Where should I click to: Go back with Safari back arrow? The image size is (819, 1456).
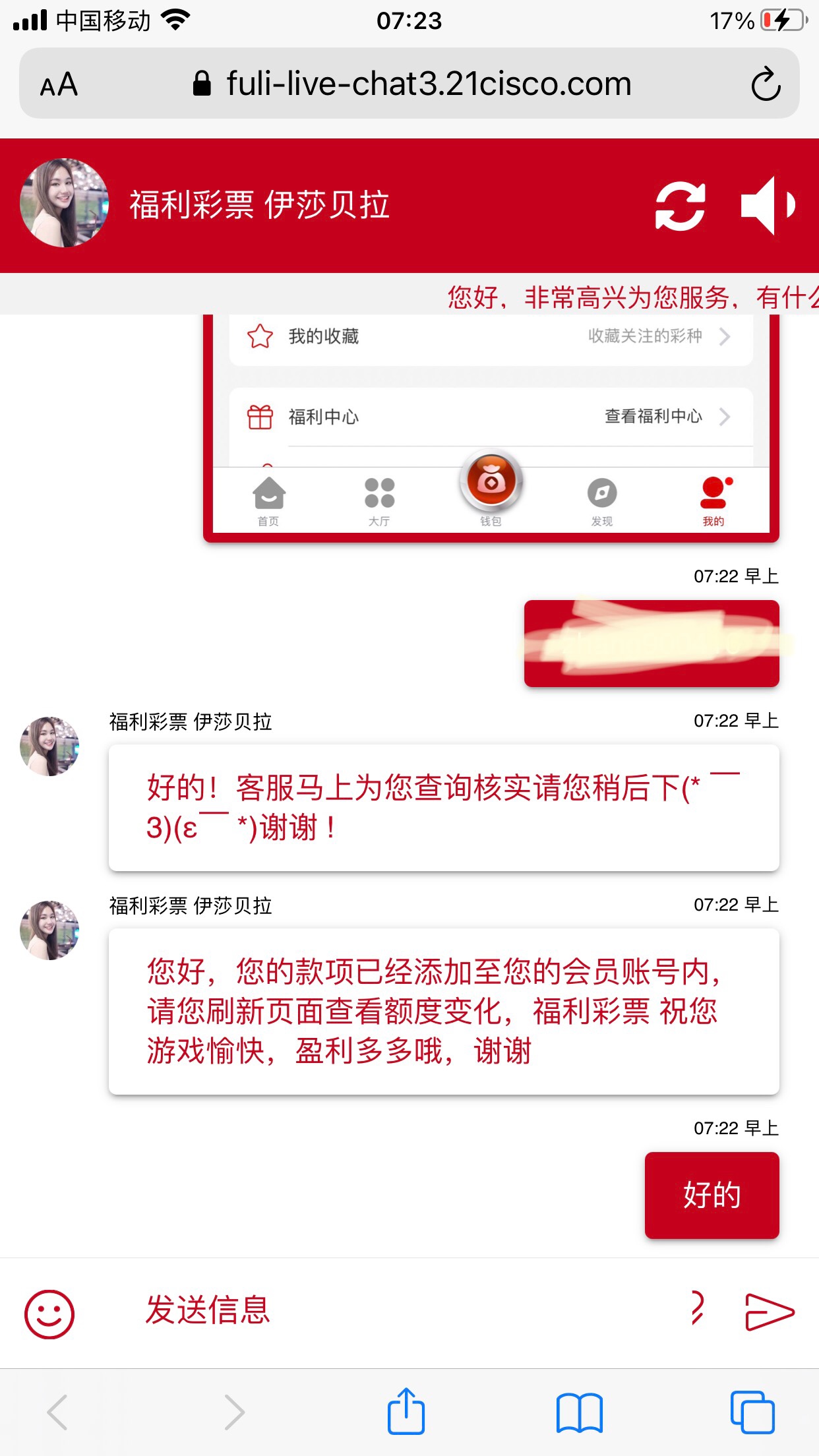coord(58,1412)
